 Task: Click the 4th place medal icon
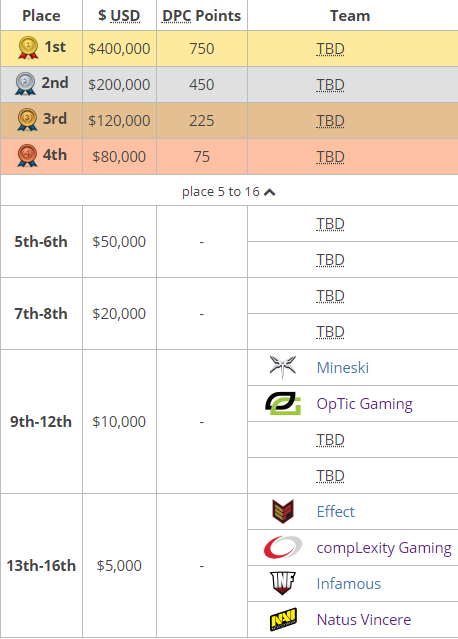(x=27, y=155)
